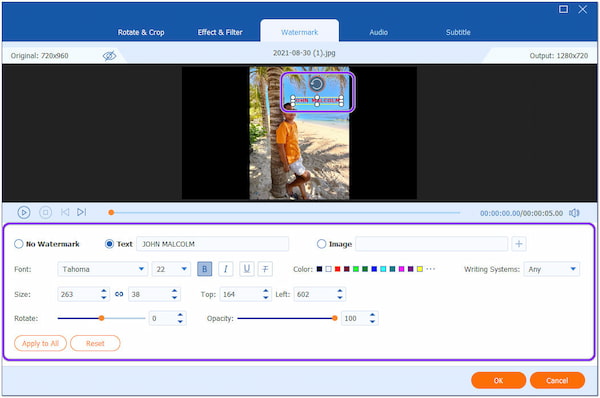Viewport: 600px width, 398px height.
Task: Decrease the Opacity value
Action: coord(372,321)
